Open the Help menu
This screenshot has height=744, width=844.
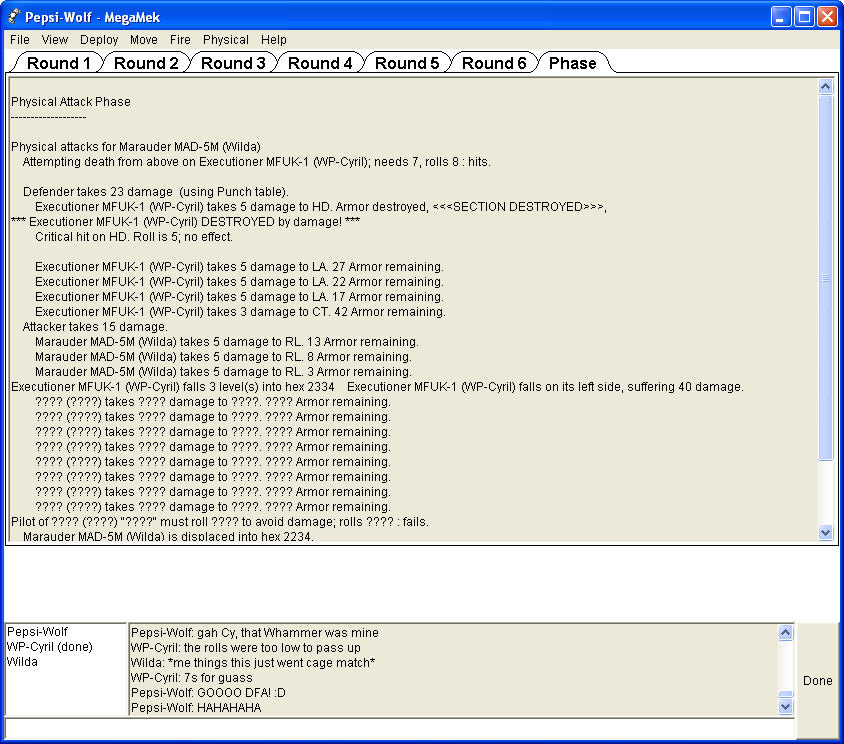pos(274,40)
